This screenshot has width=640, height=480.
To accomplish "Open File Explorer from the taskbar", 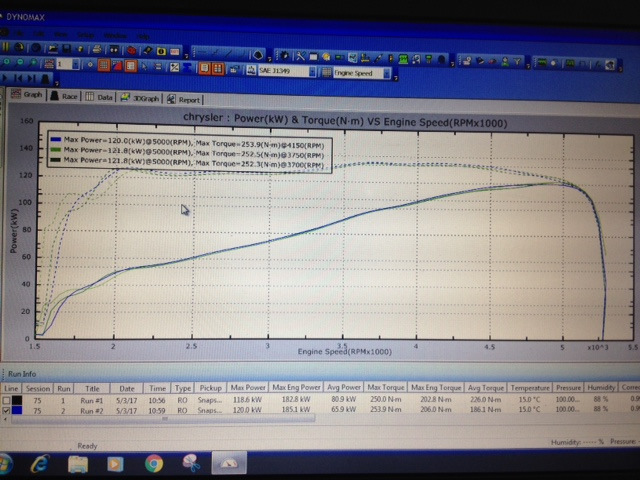I will pyautogui.click(x=78, y=464).
